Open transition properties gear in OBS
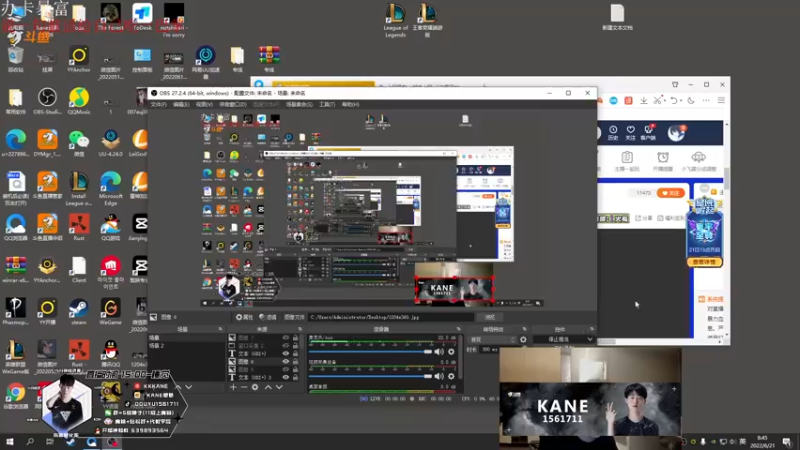 pyautogui.click(x=523, y=339)
